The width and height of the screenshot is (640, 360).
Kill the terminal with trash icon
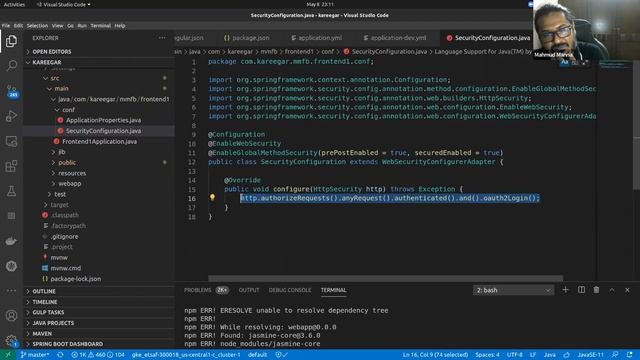tap(596, 290)
